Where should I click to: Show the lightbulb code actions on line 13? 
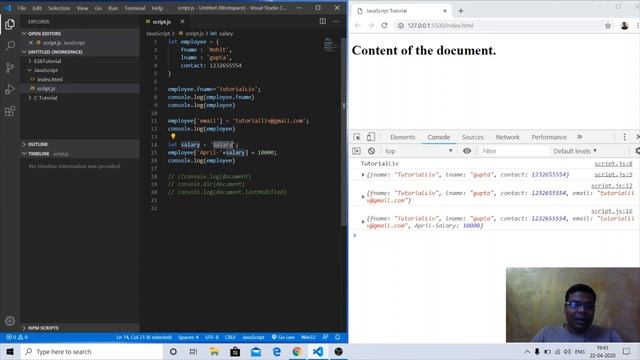[173, 136]
